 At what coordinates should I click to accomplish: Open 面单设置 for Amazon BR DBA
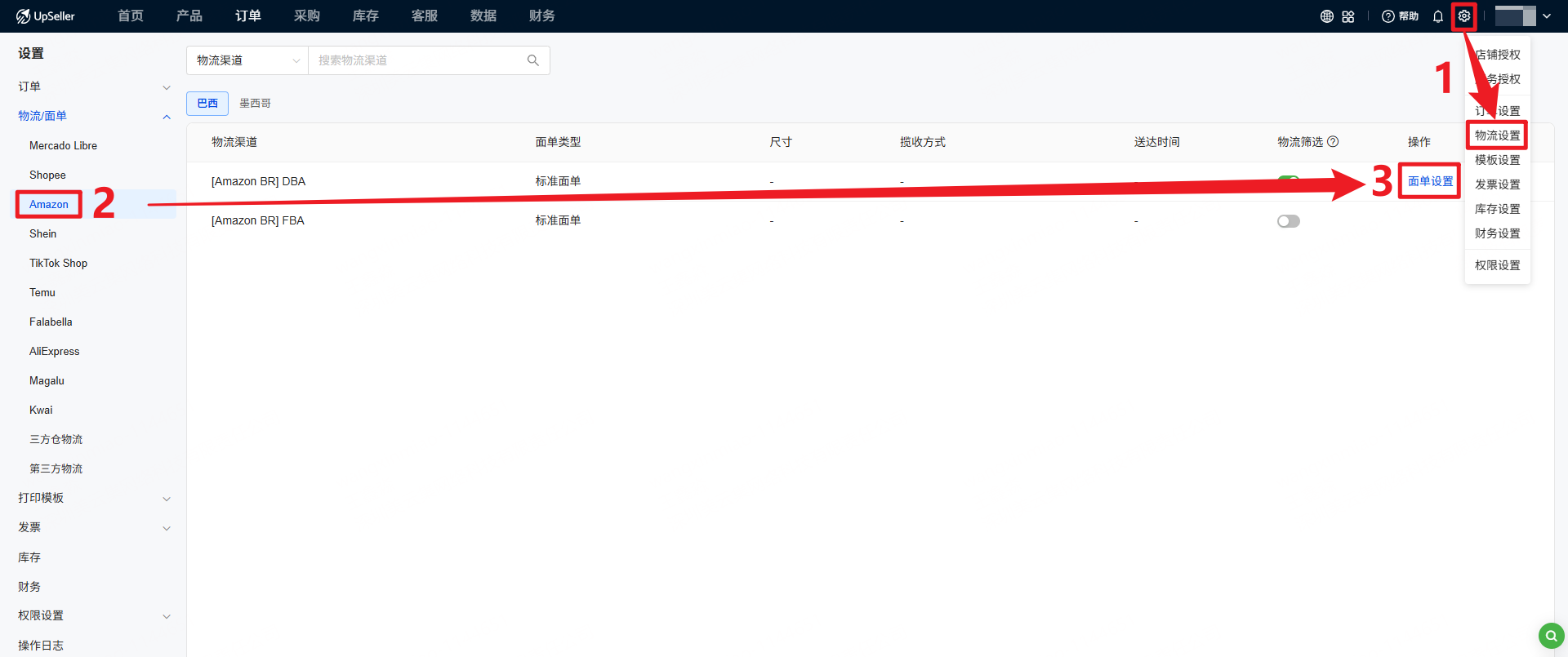click(x=1430, y=181)
